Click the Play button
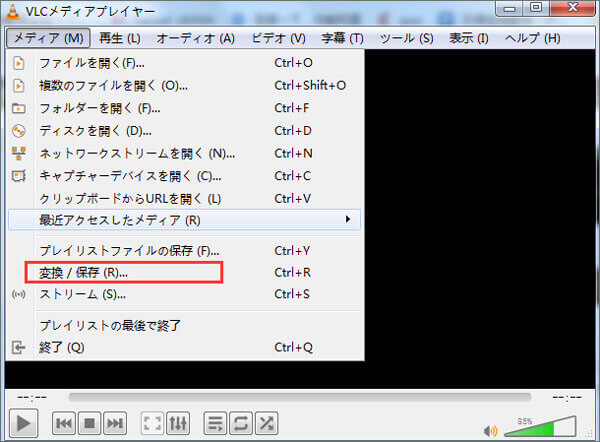The image size is (600, 442). click(x=23, y=423)
